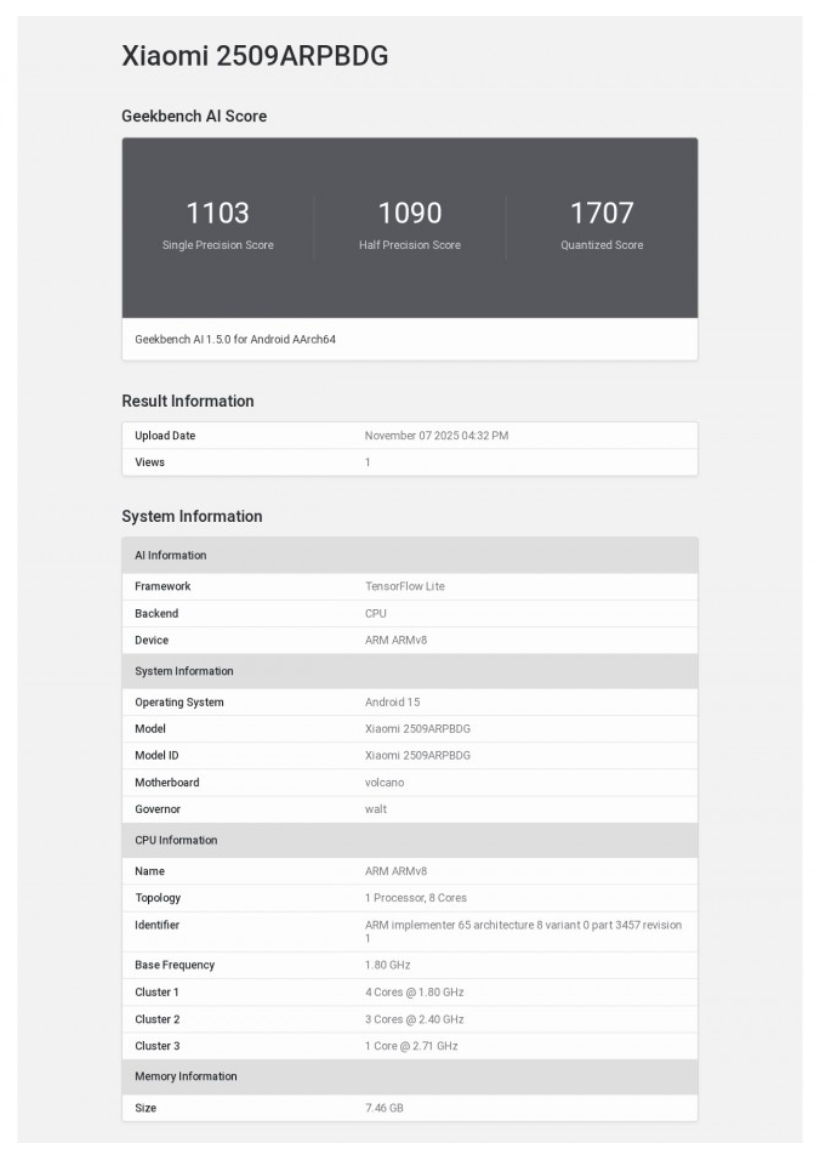Viewport: 816px width, 1156px height.
Task: Click the Result Information heading
Action: 188,401
